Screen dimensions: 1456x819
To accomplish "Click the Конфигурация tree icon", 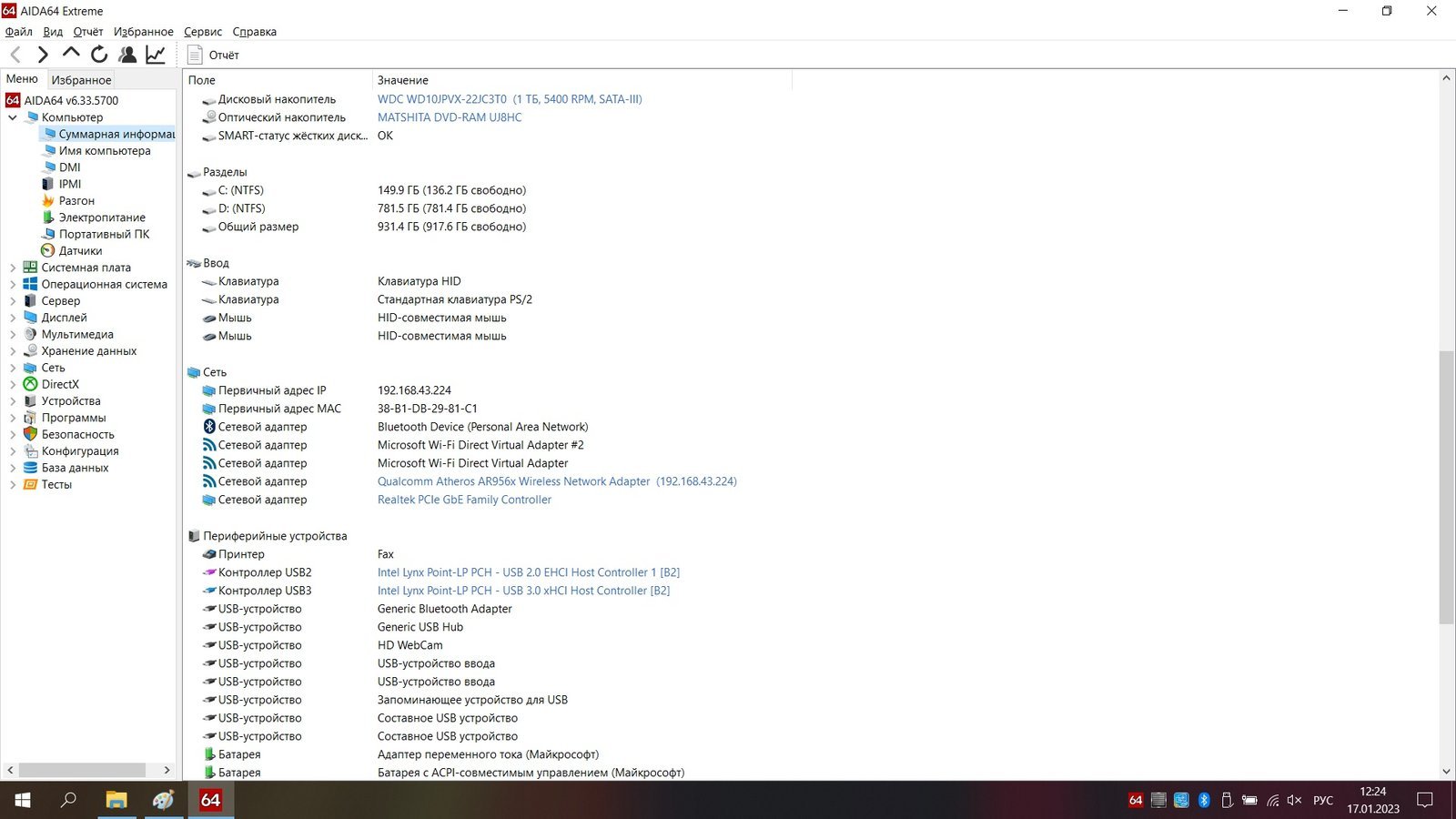I will pos(30,451).
